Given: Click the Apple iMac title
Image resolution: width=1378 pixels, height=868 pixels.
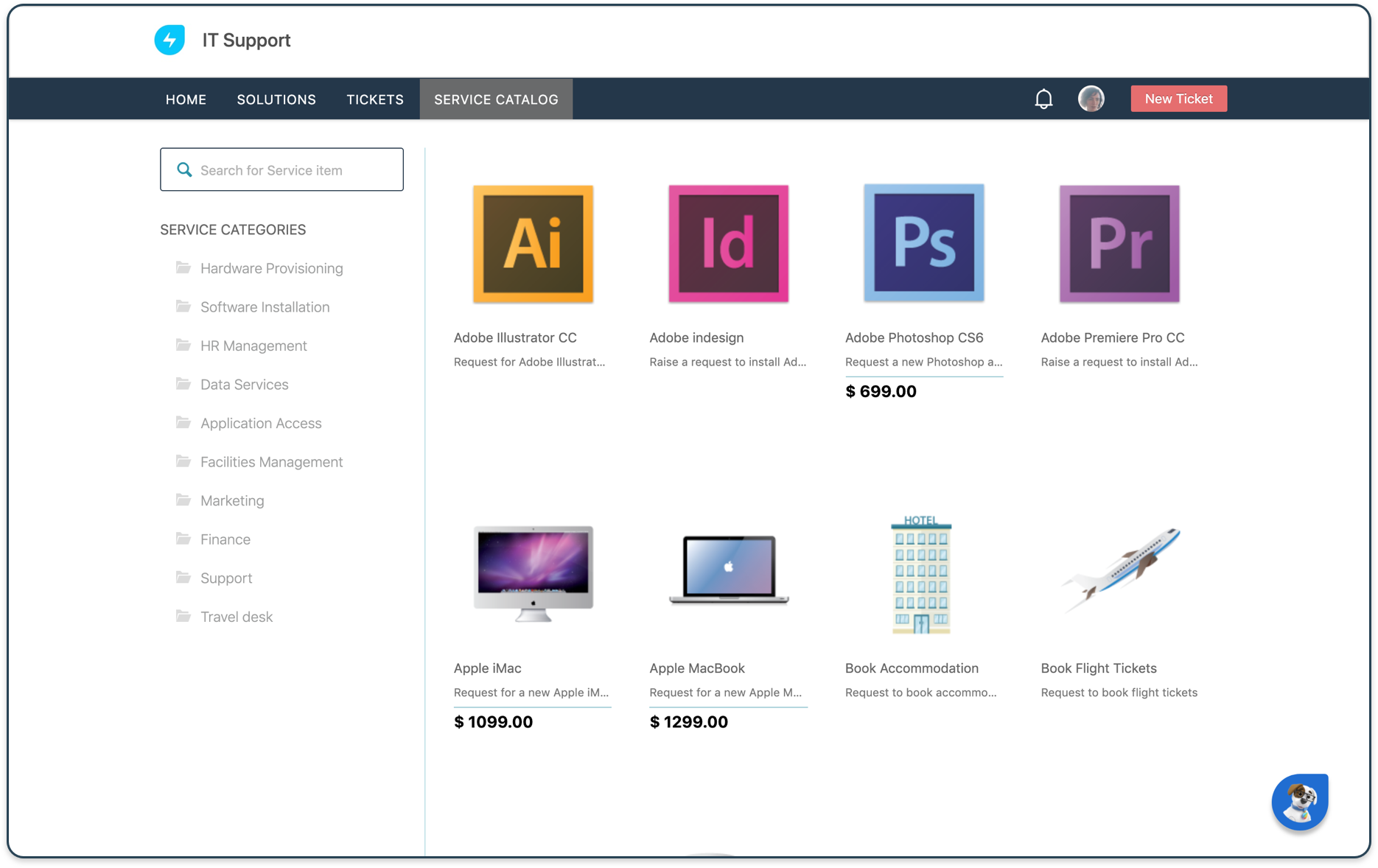Looking at the screenshot, I should (x=487, y=668).
